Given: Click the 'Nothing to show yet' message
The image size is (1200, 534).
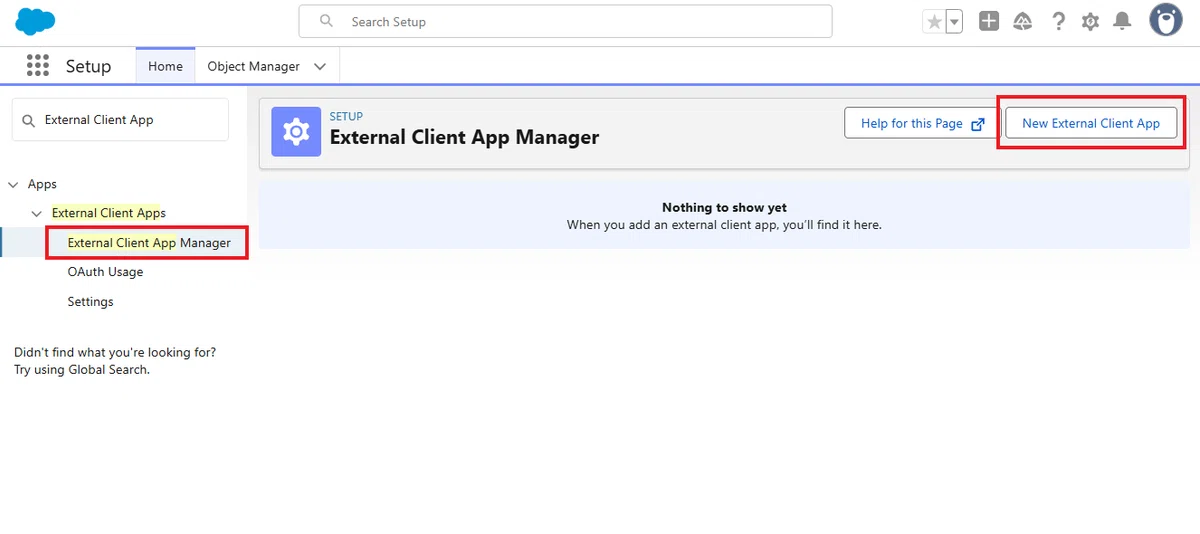Looking at the screenshot, I should point(724,208).
